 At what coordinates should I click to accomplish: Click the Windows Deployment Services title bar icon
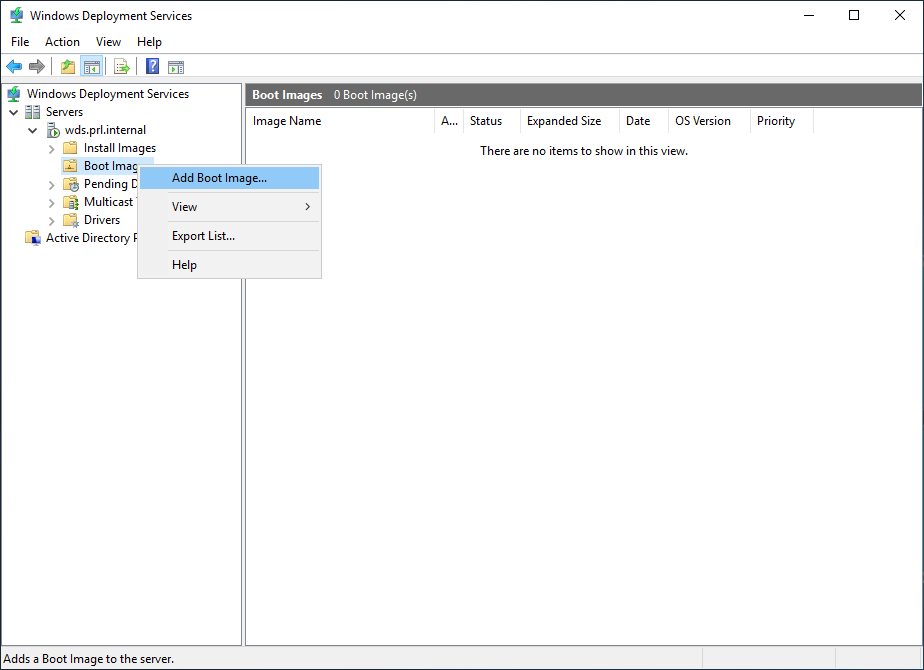click(16, 15)
